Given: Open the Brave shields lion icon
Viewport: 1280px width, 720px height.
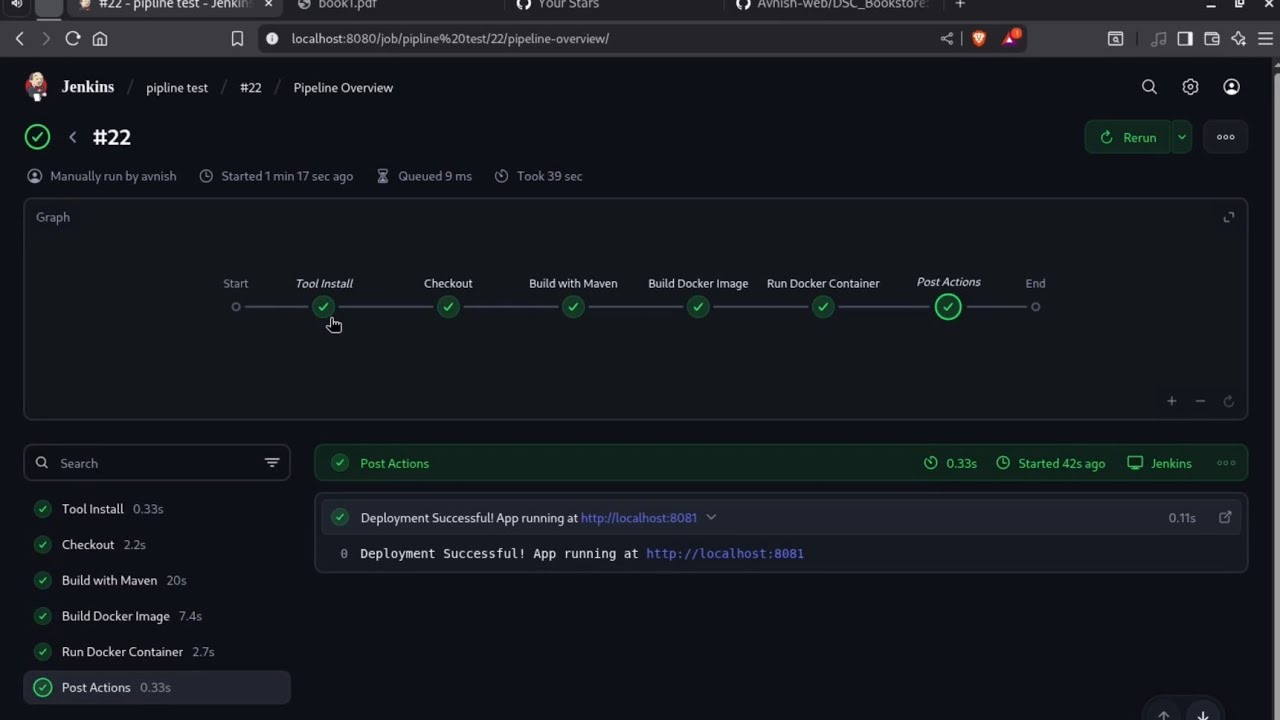Looking at the screenshot, I should [979, 38].
